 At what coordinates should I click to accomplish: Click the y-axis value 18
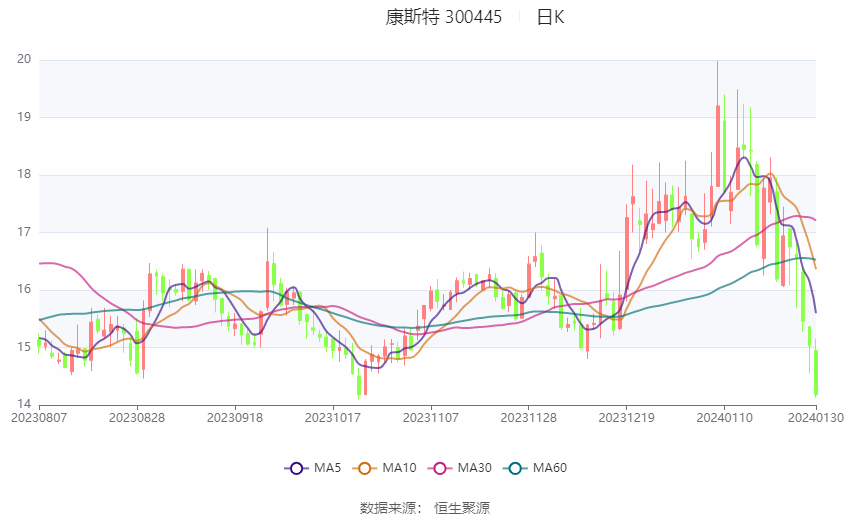[x=24, y=174]
